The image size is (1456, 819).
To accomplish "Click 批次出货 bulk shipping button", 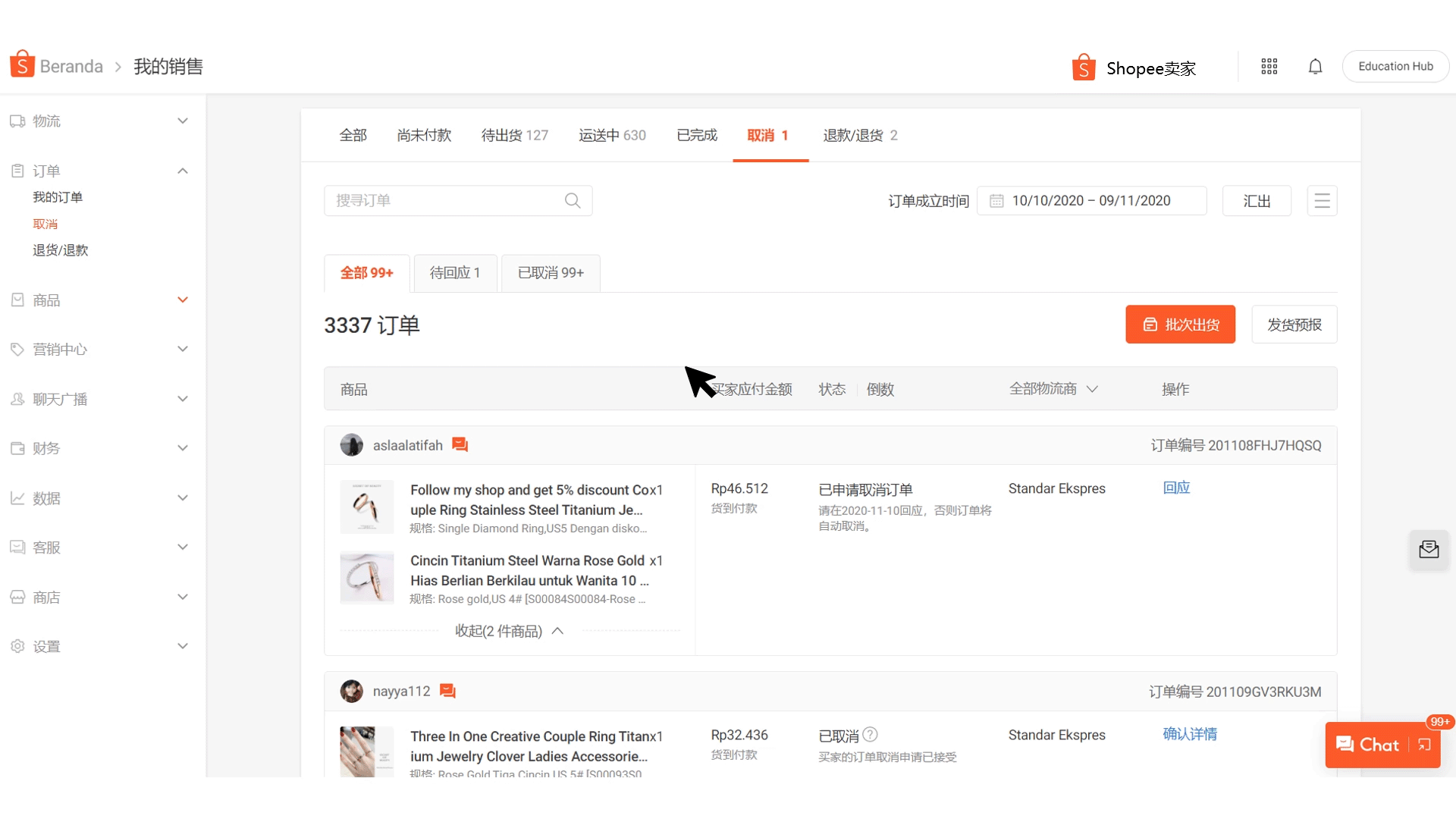I will pyautogui.click(x=1180, y=324).
